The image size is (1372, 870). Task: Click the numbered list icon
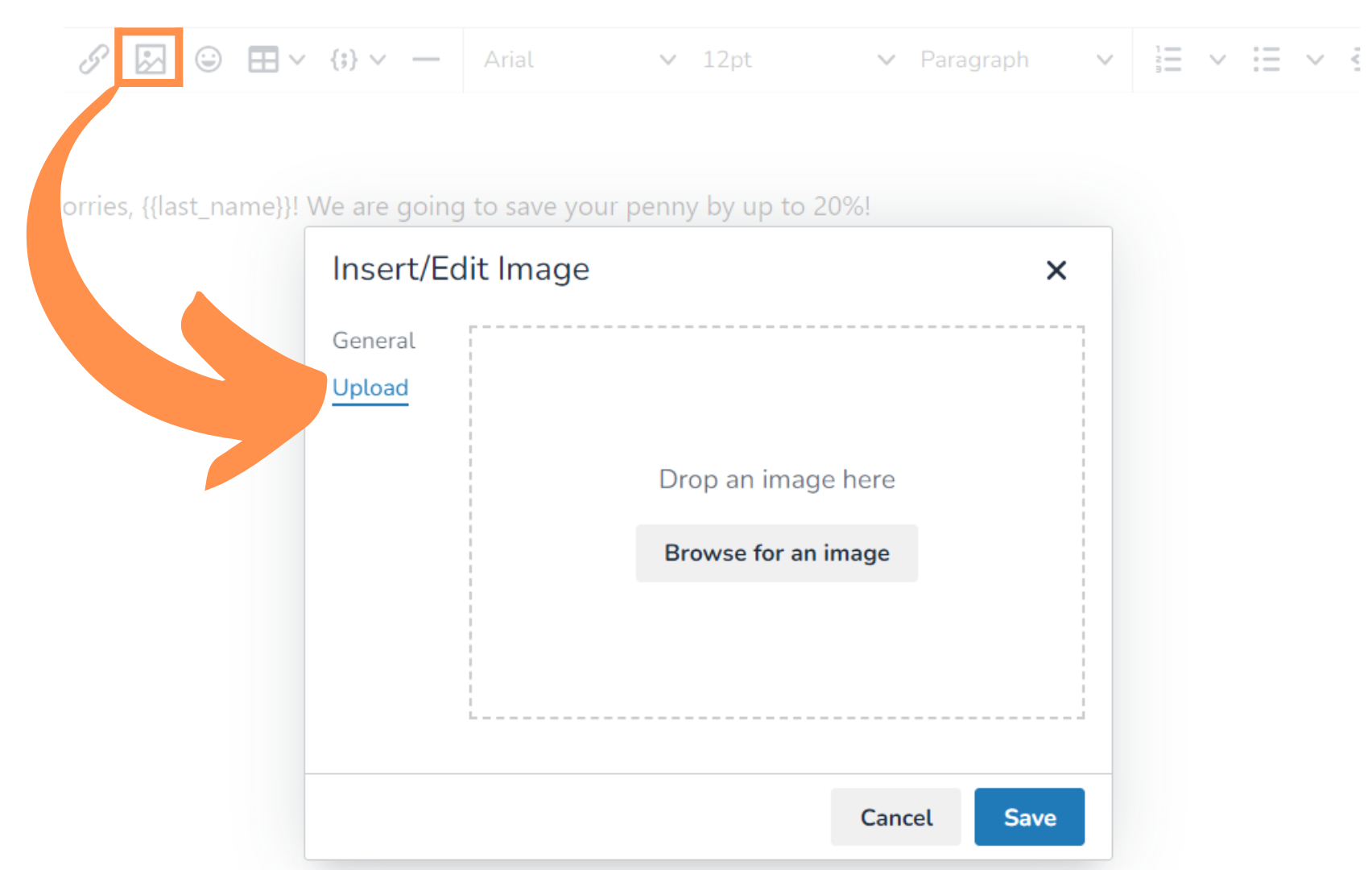point(1168,60)
